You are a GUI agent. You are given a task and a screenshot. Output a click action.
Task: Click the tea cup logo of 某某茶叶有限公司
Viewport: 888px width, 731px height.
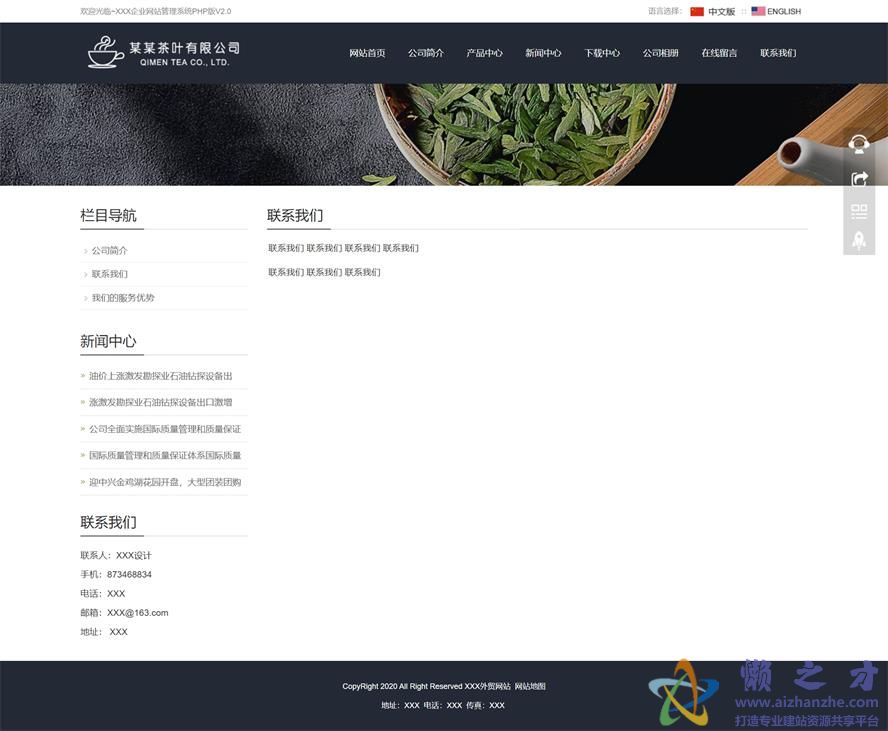click(103, 51)
